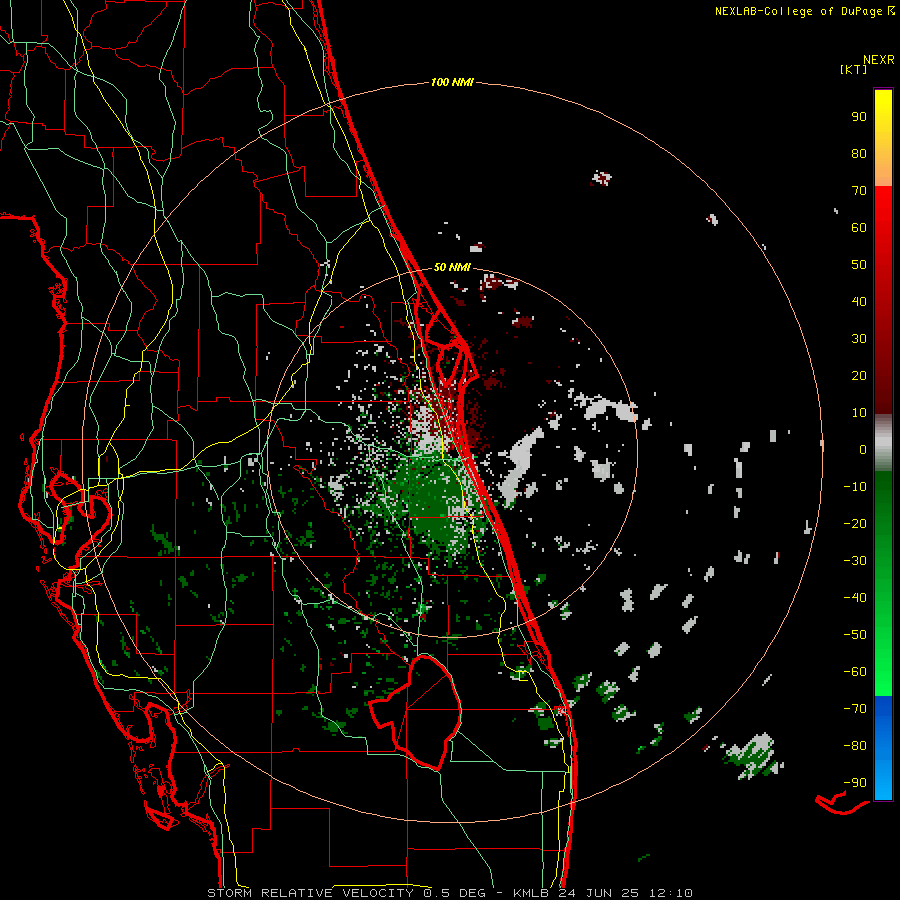Click the -80 value on velocity scale
This screenshot has width=900, height=900.
tap(855, 746)
